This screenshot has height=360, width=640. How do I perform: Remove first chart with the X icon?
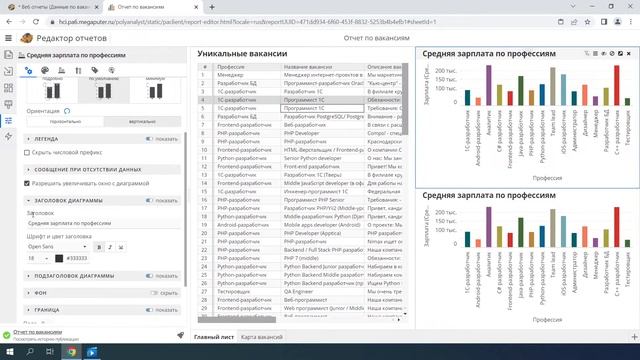click(x=629, y=53)
